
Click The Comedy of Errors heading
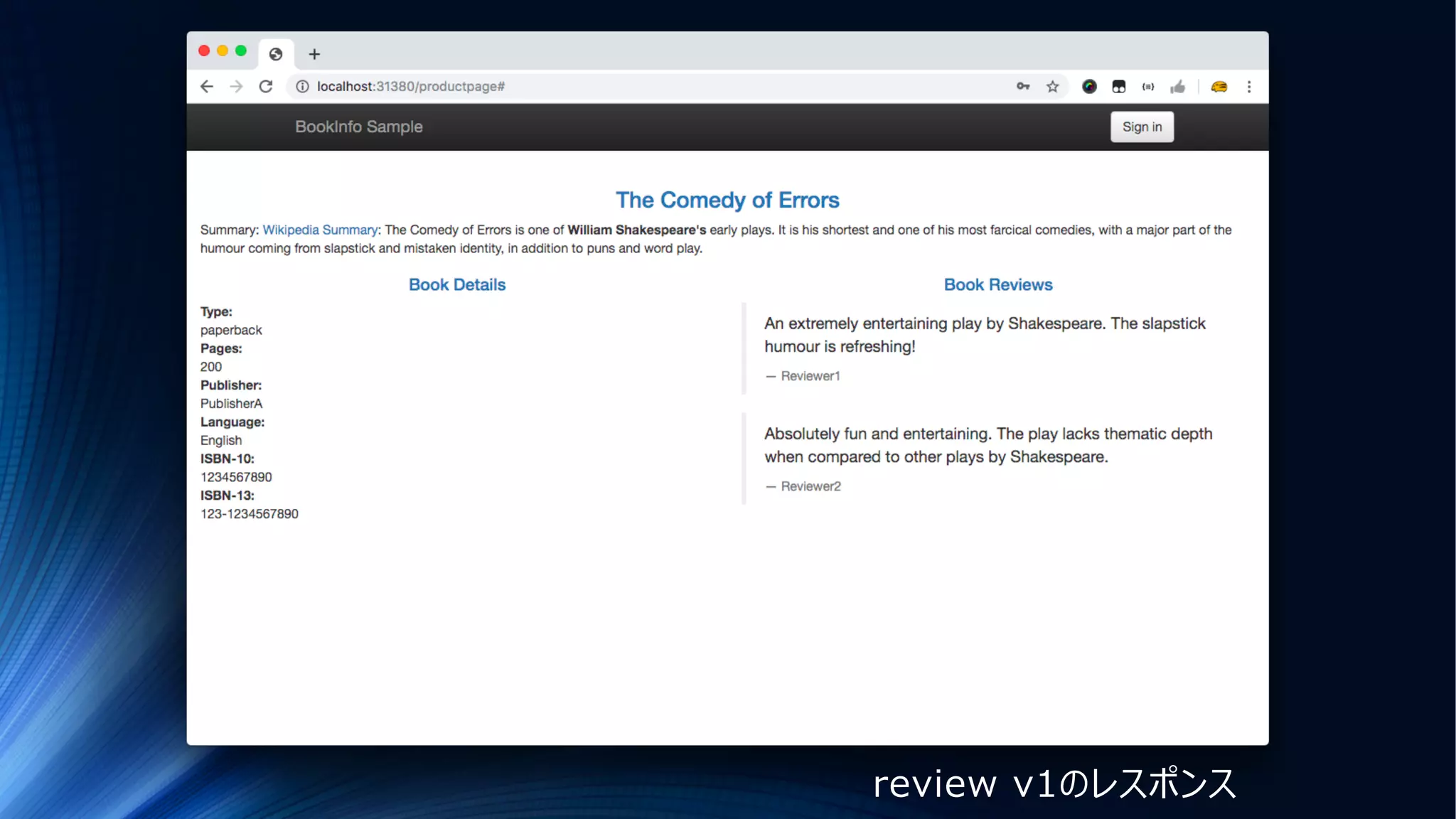[x=727, y=200]
